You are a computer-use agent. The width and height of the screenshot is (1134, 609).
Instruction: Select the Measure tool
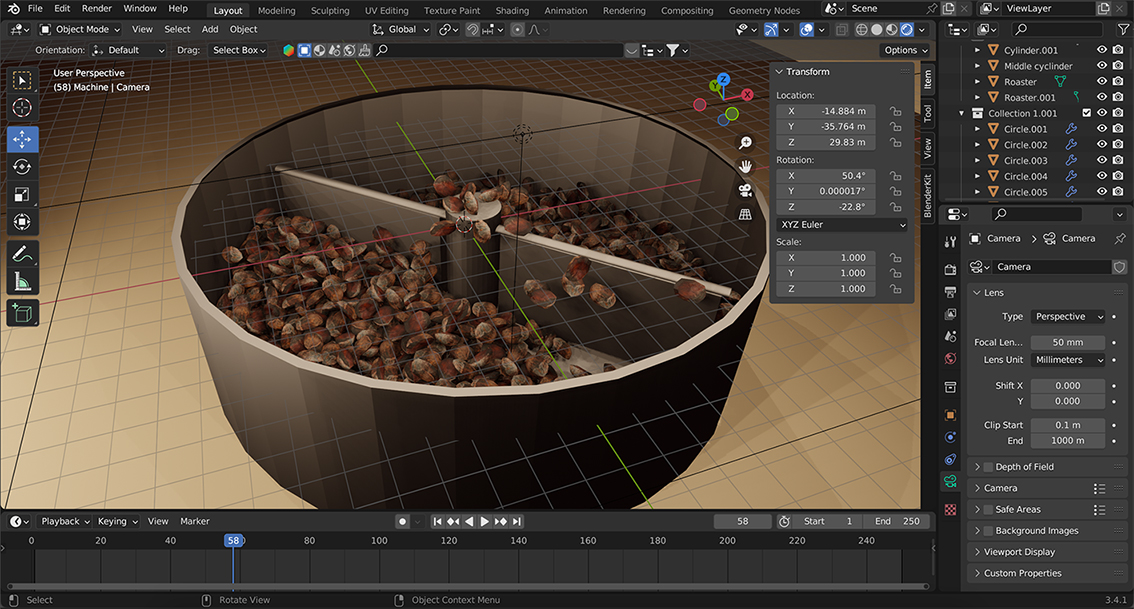click(x=22, y=282)
